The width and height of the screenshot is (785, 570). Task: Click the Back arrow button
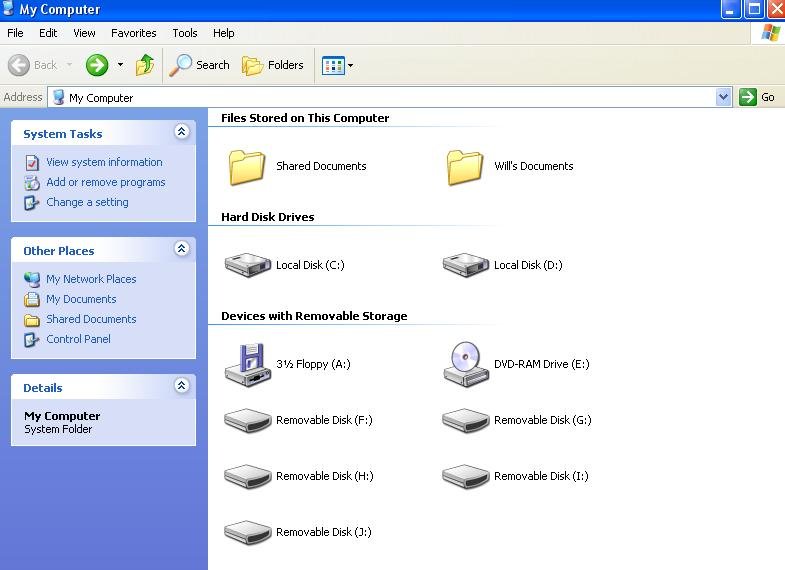coord(19,65)
